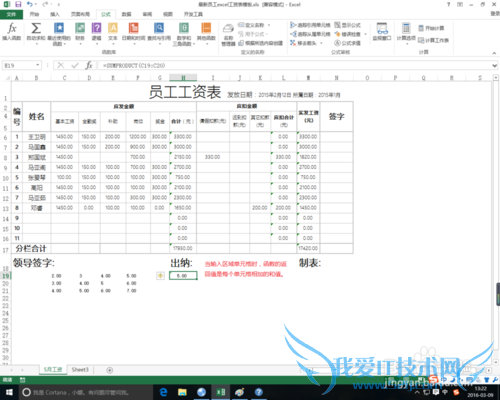
Task: Select the Sheet3 sheet tab
Action: (x=80, y=370)
